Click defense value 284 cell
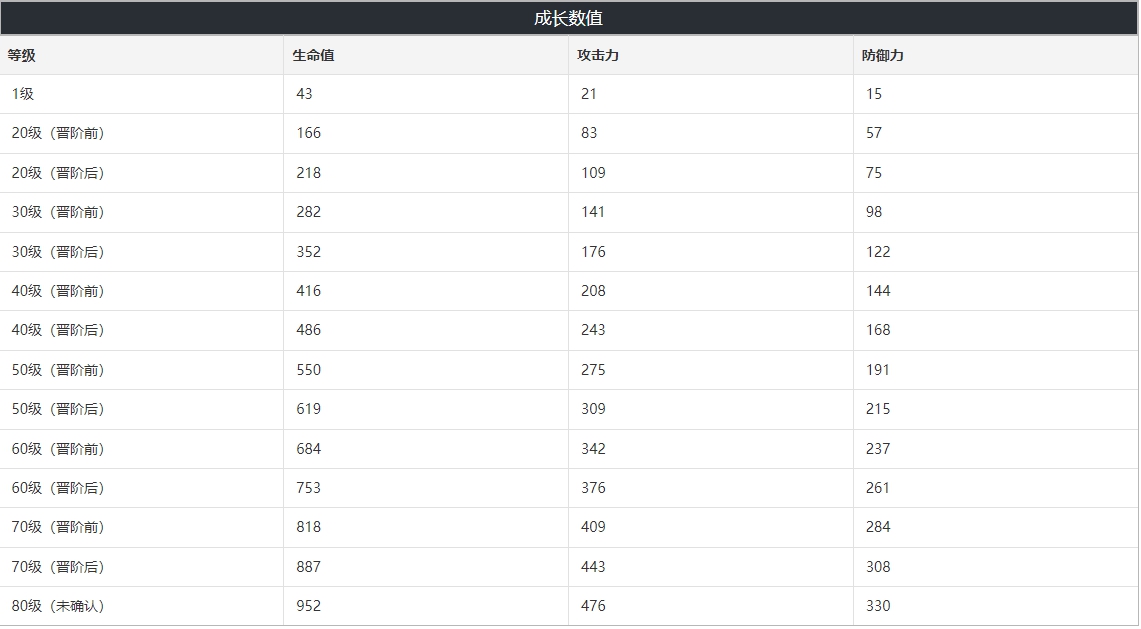The width and height of the screenshot is (1141, 629). pyautogui.click(x=996, y=527)
